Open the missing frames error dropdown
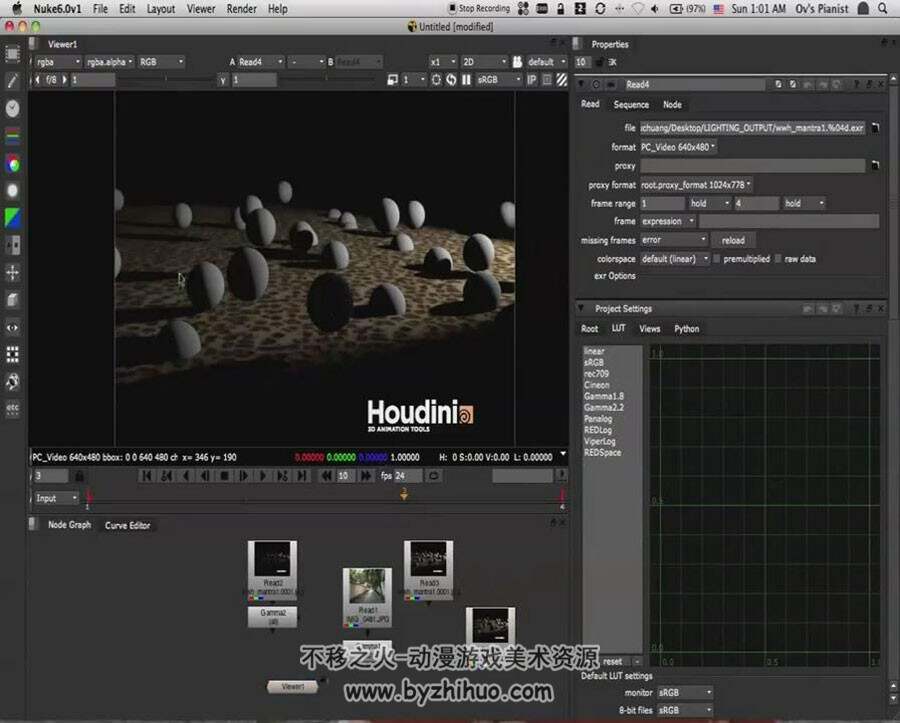Image resolution: width=900 pixels, height=723 pixels. [674, 240]
